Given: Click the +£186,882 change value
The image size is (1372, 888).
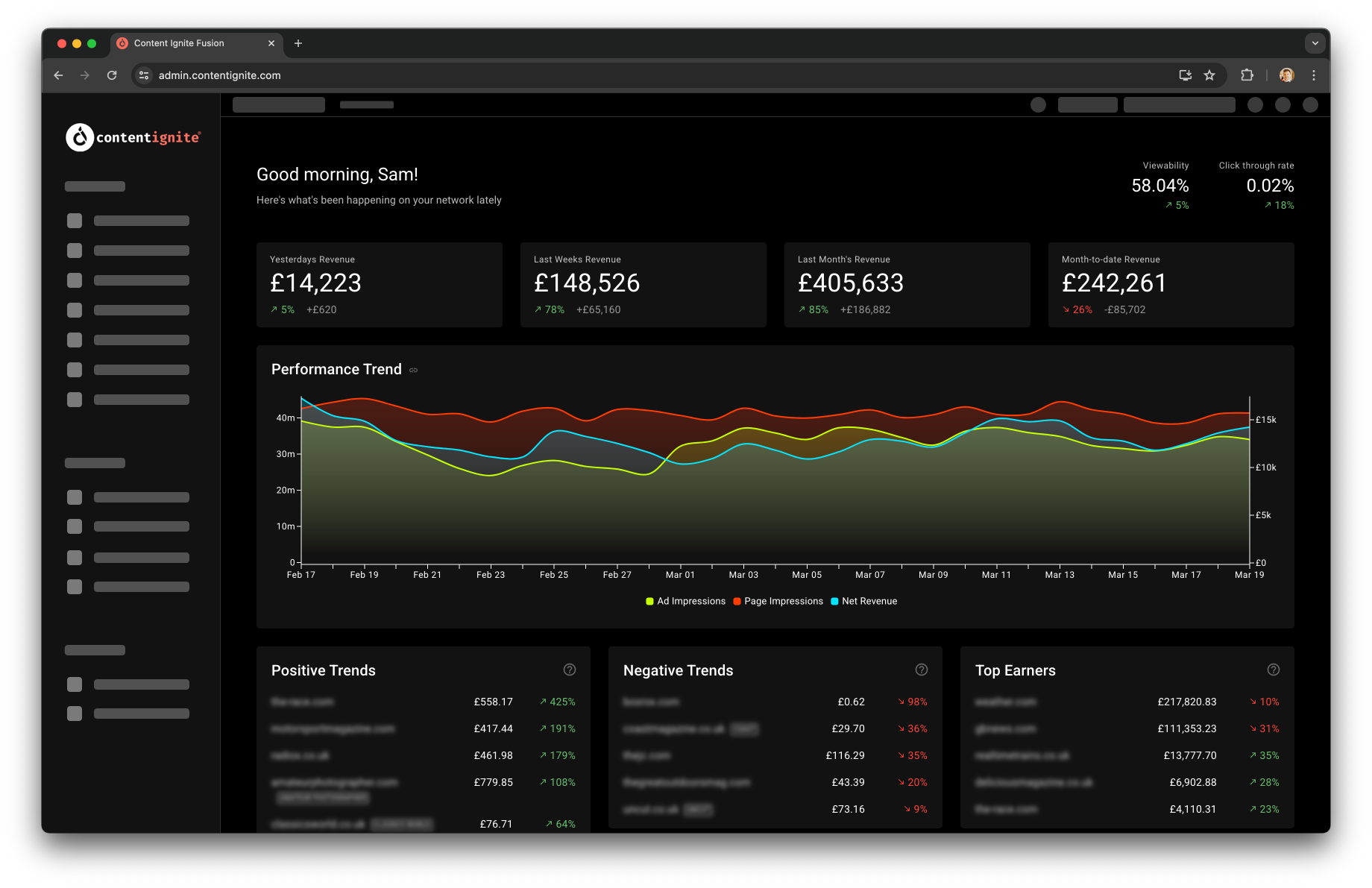Looking at the screenshot, I should [865, 309].
